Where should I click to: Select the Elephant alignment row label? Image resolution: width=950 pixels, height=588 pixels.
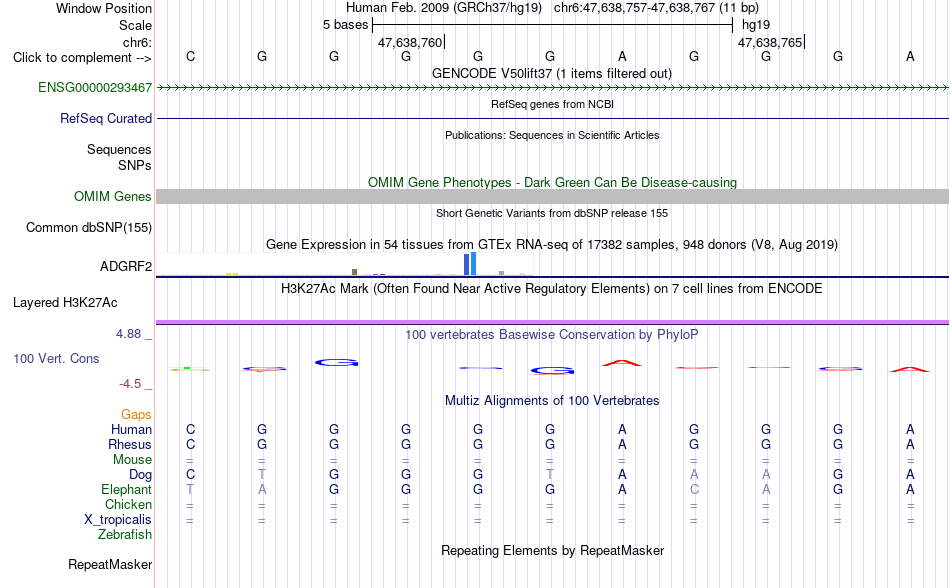point(126,490)
